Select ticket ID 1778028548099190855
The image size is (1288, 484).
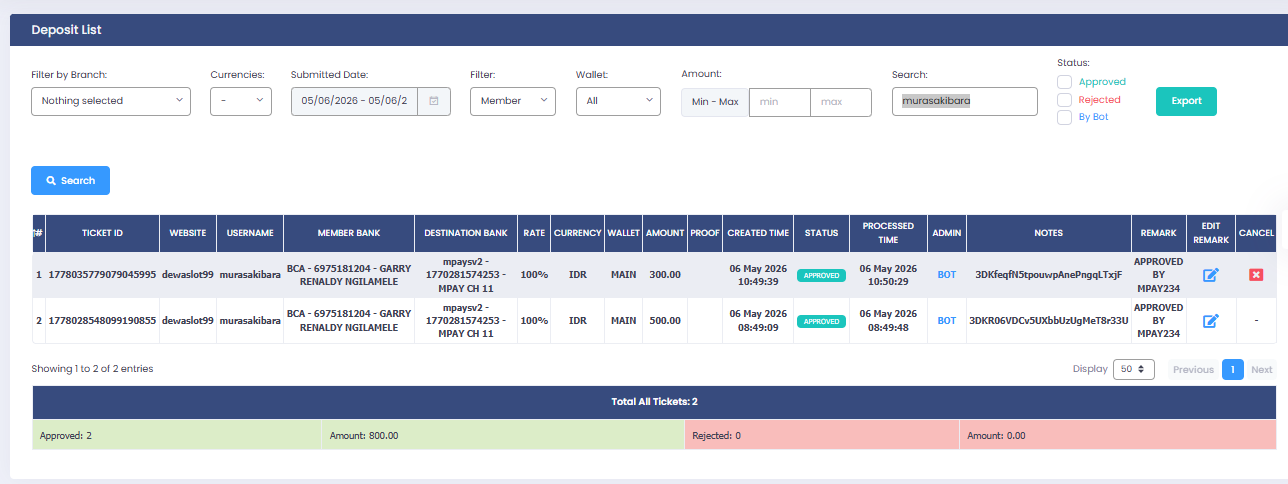(102, 321)
